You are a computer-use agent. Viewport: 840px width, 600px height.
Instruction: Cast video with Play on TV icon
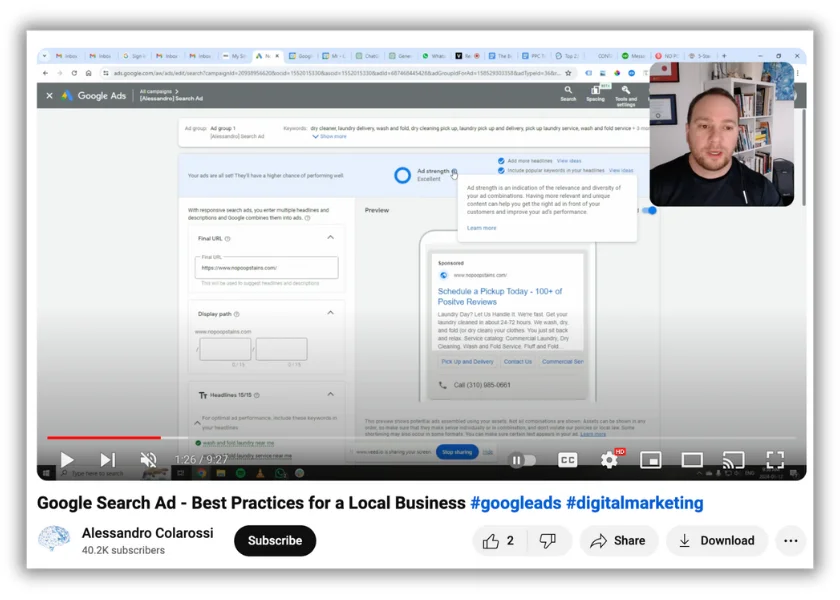point(733,460)
